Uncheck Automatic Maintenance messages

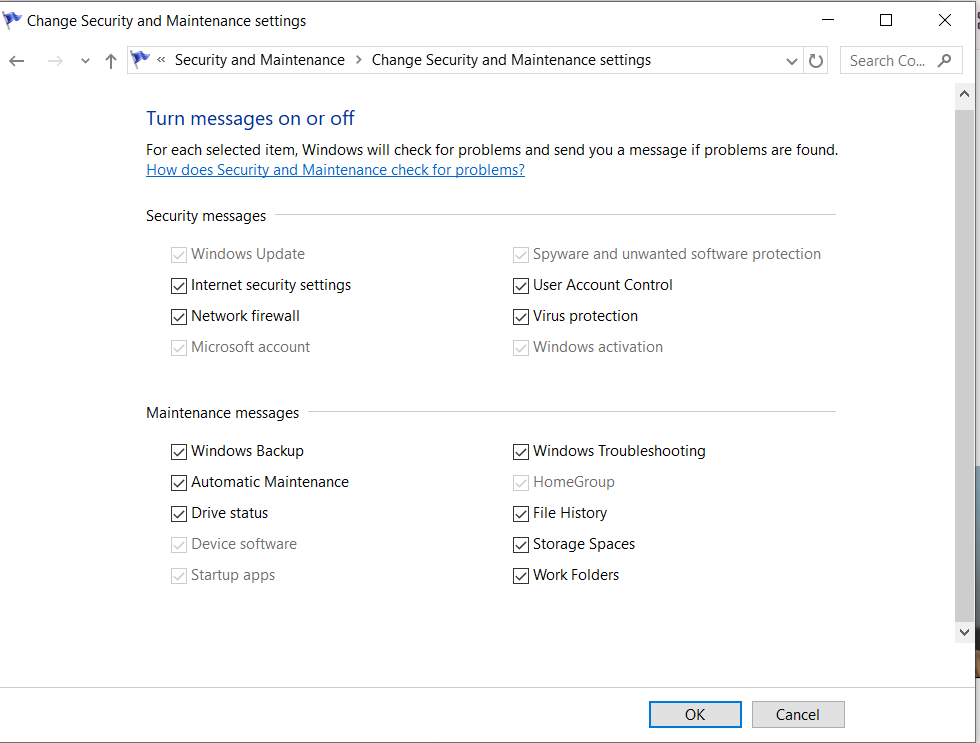[179, 482]
